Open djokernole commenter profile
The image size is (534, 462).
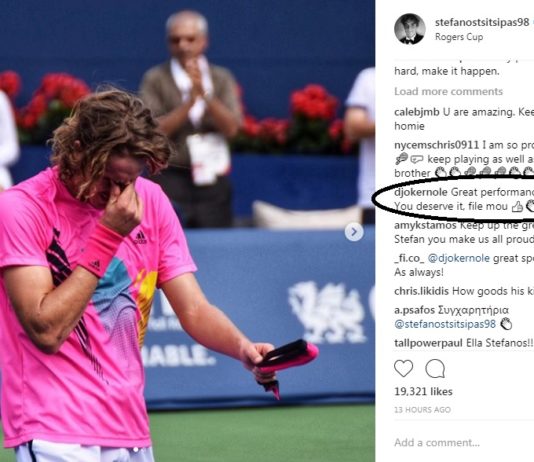(x=421, y=192)
